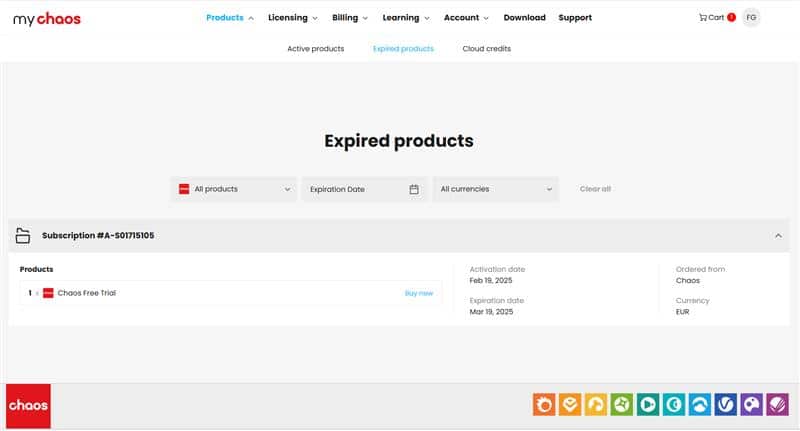Image resolution: width=800 pixels, height=431 pixels.
Task: Click the teal crescent product icon in footer
Action: (x=673, y=404)
